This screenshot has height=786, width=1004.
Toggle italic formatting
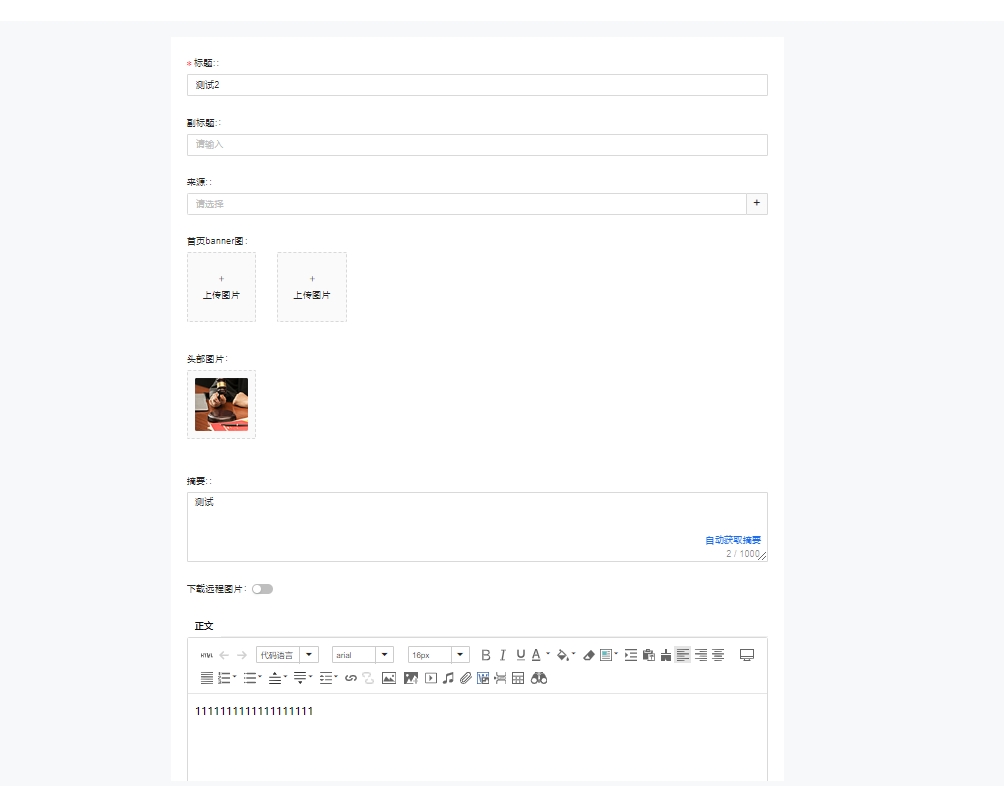(503, 655)
